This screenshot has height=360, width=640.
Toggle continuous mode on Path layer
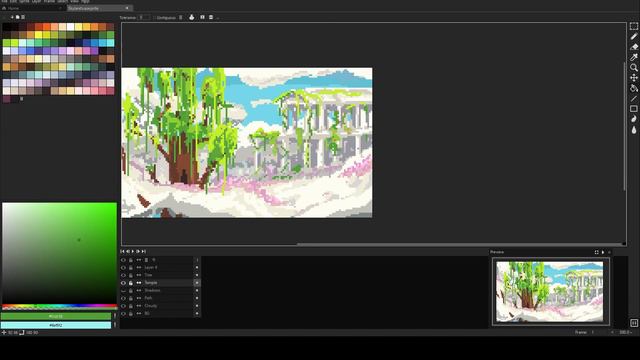pyautogui.click(x=139, y=298)
